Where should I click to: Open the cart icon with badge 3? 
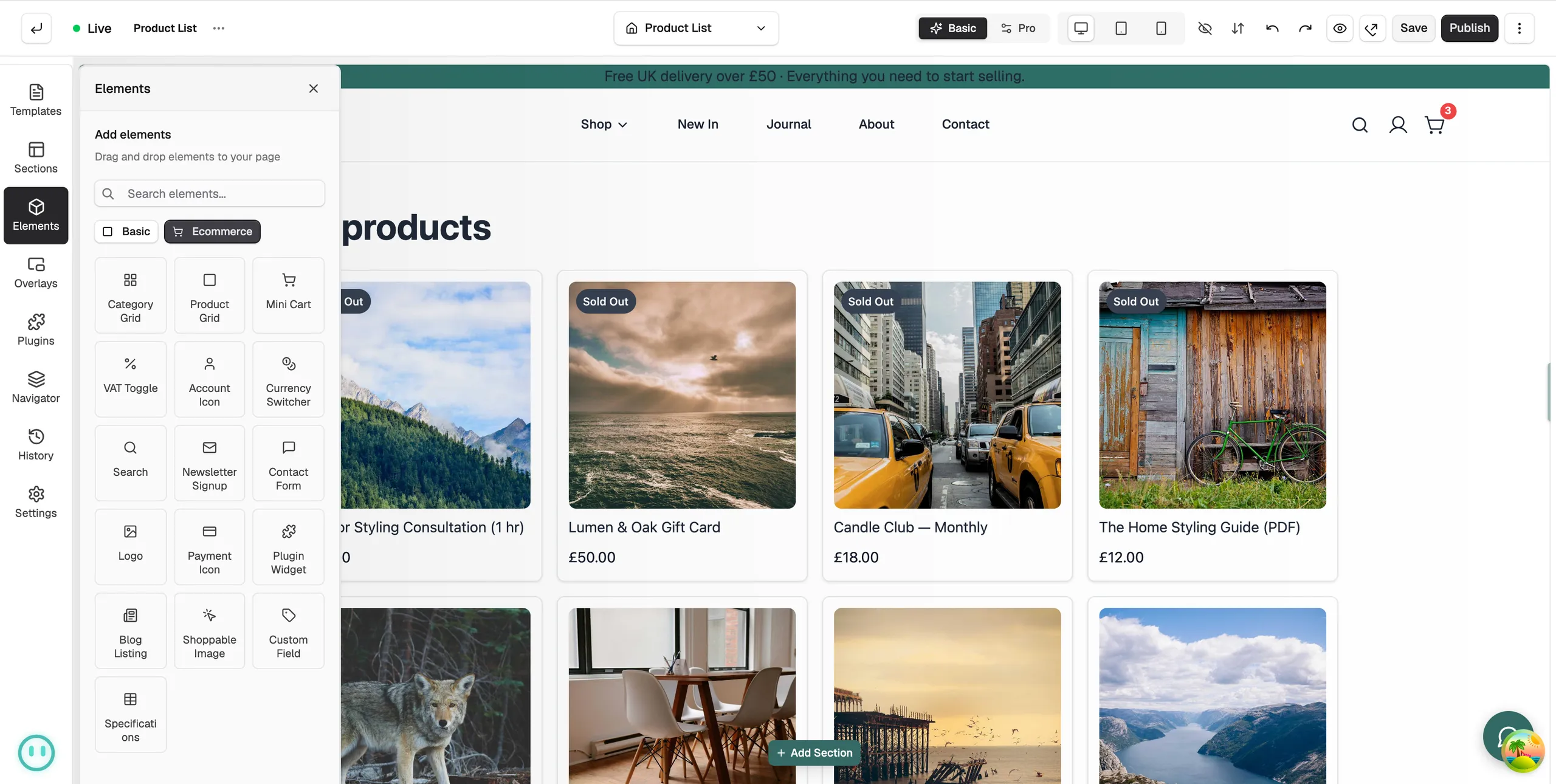pos(1435,125)
